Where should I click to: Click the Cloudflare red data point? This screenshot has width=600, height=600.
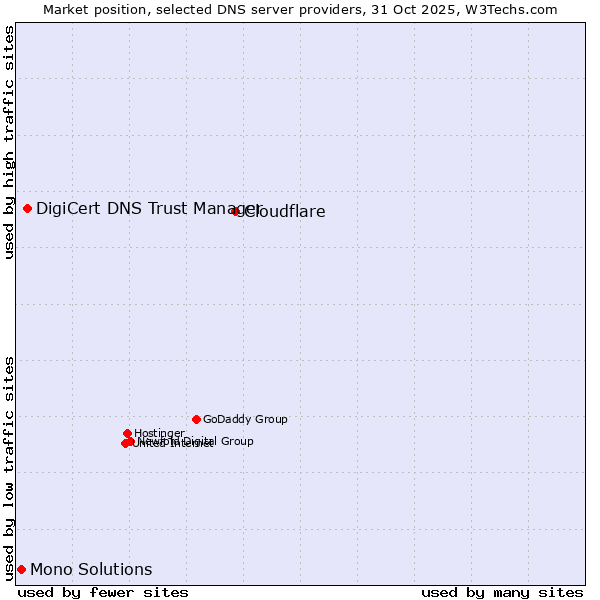235,211
